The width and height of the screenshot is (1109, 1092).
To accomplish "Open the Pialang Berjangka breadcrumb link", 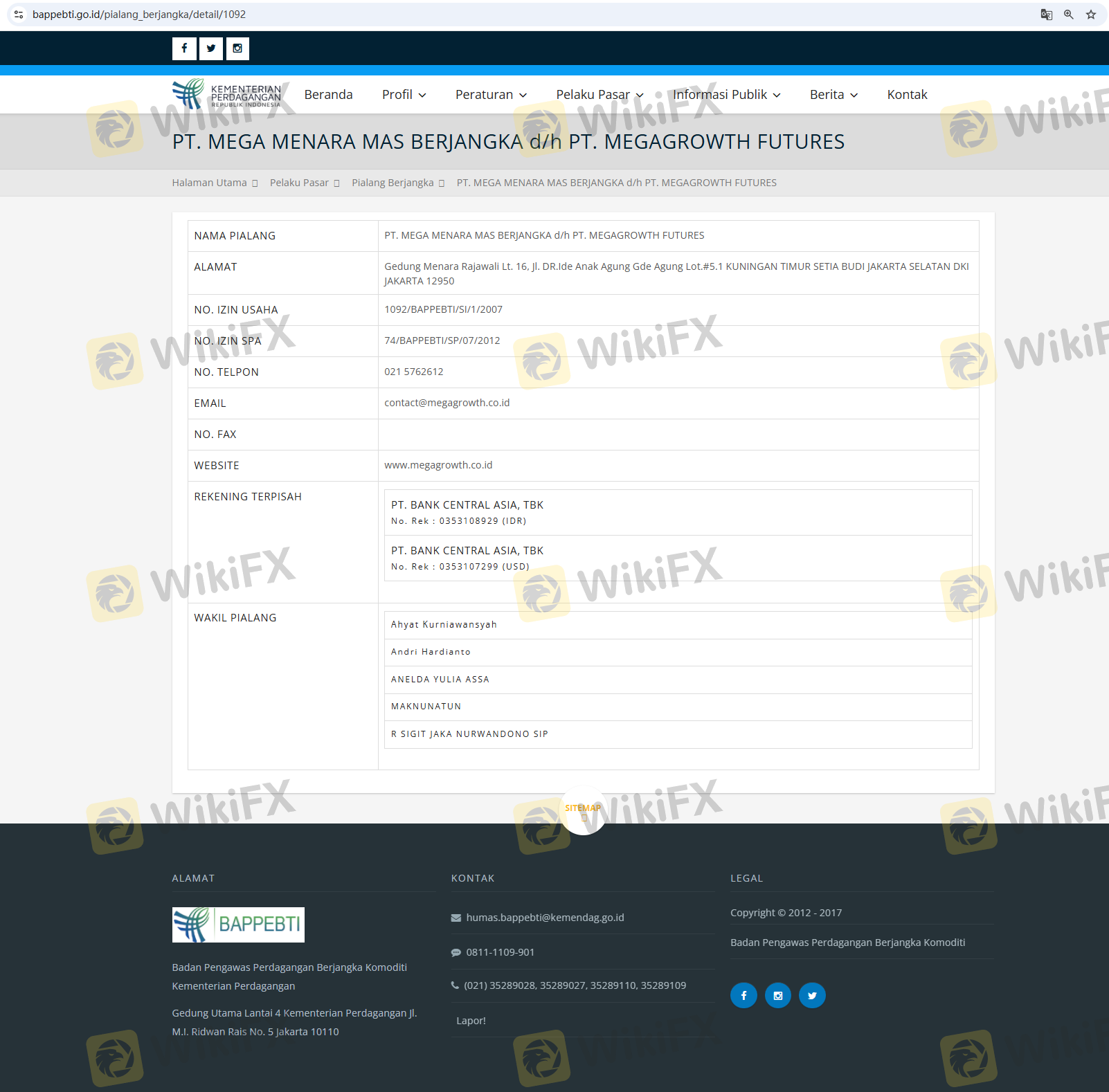I will pos(393,183).
